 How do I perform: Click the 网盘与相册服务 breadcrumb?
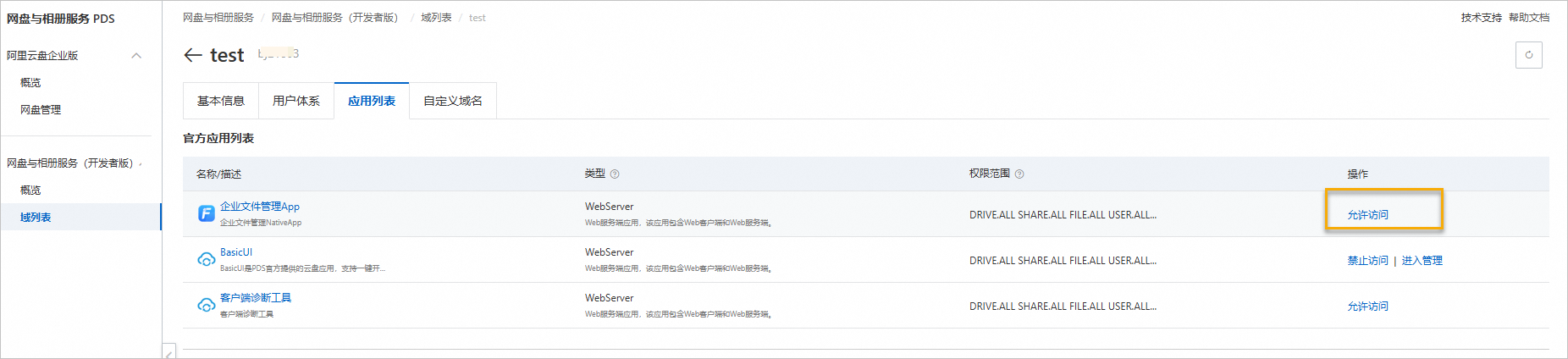point(218,17)
